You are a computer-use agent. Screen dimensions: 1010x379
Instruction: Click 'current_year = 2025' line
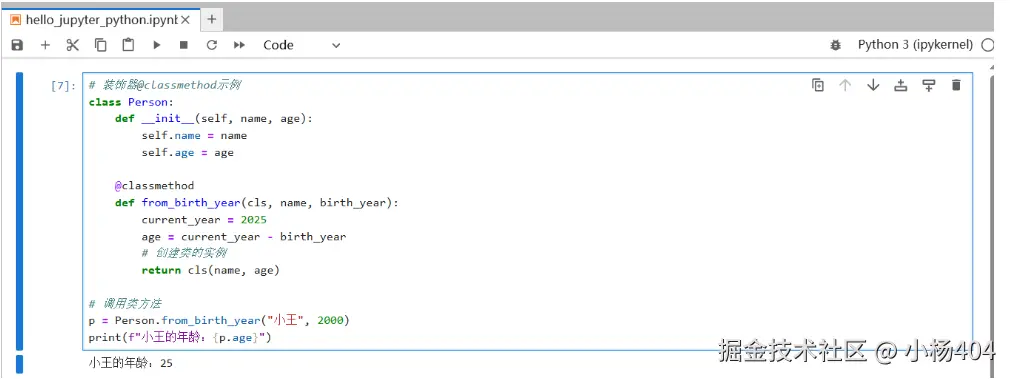point(204,219)
